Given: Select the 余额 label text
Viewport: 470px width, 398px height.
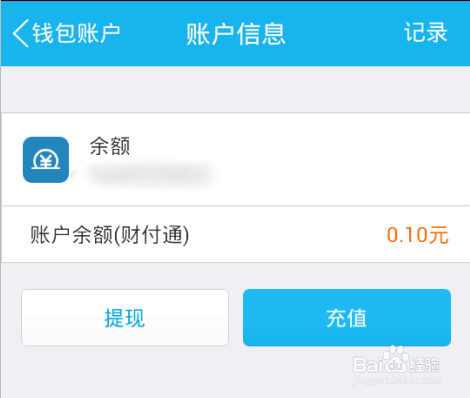Looking at the screenshot, I should click(110, 146).
